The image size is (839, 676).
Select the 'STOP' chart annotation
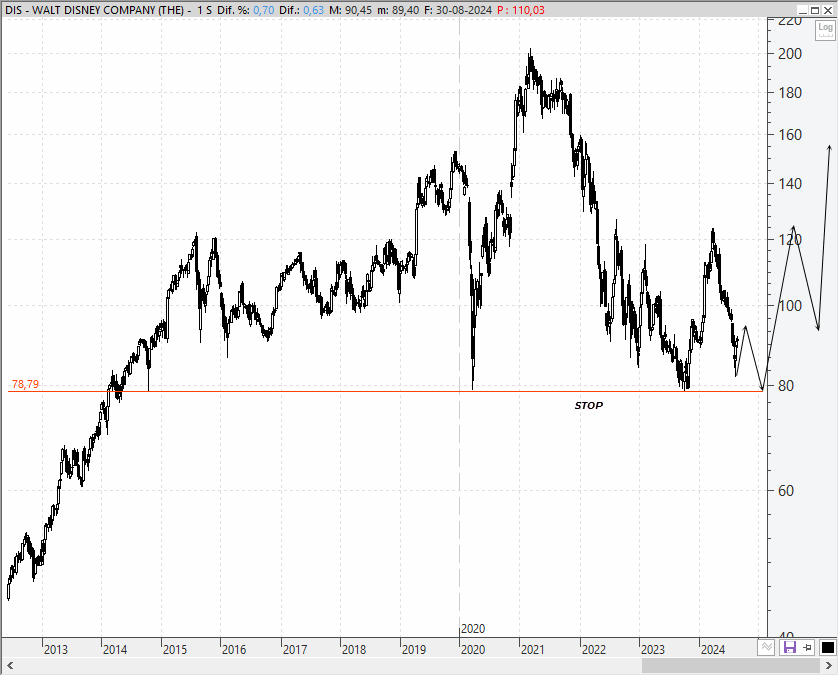[589, 406]
